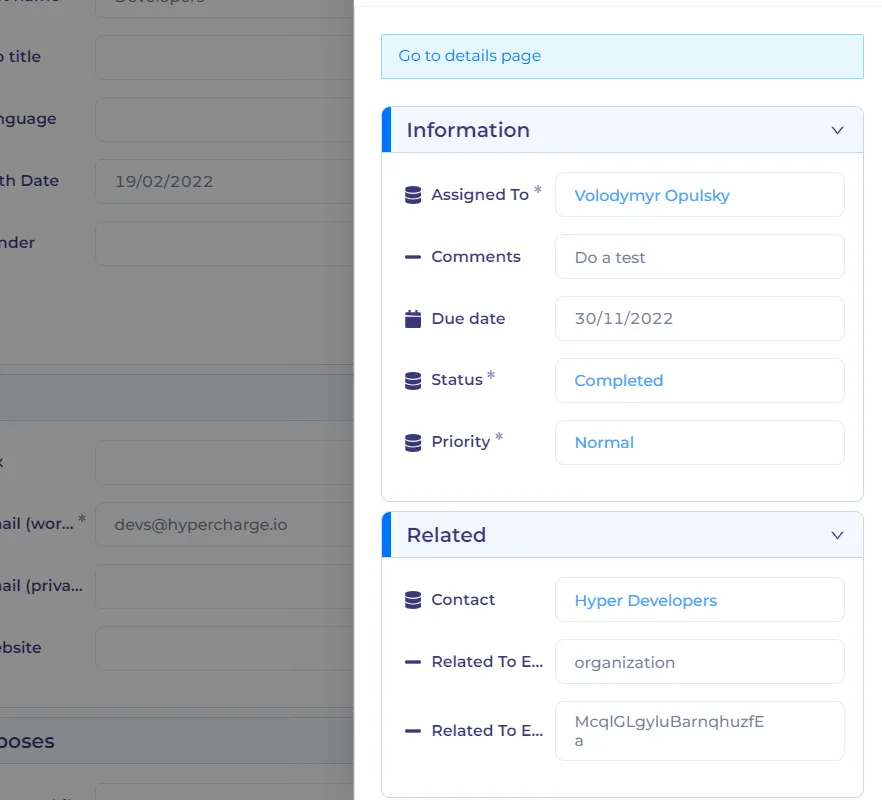The width and height of the screenshot is (882, 800).
Task: Open Volodymyr Opulsky assignee link
Action: (652, 195)
